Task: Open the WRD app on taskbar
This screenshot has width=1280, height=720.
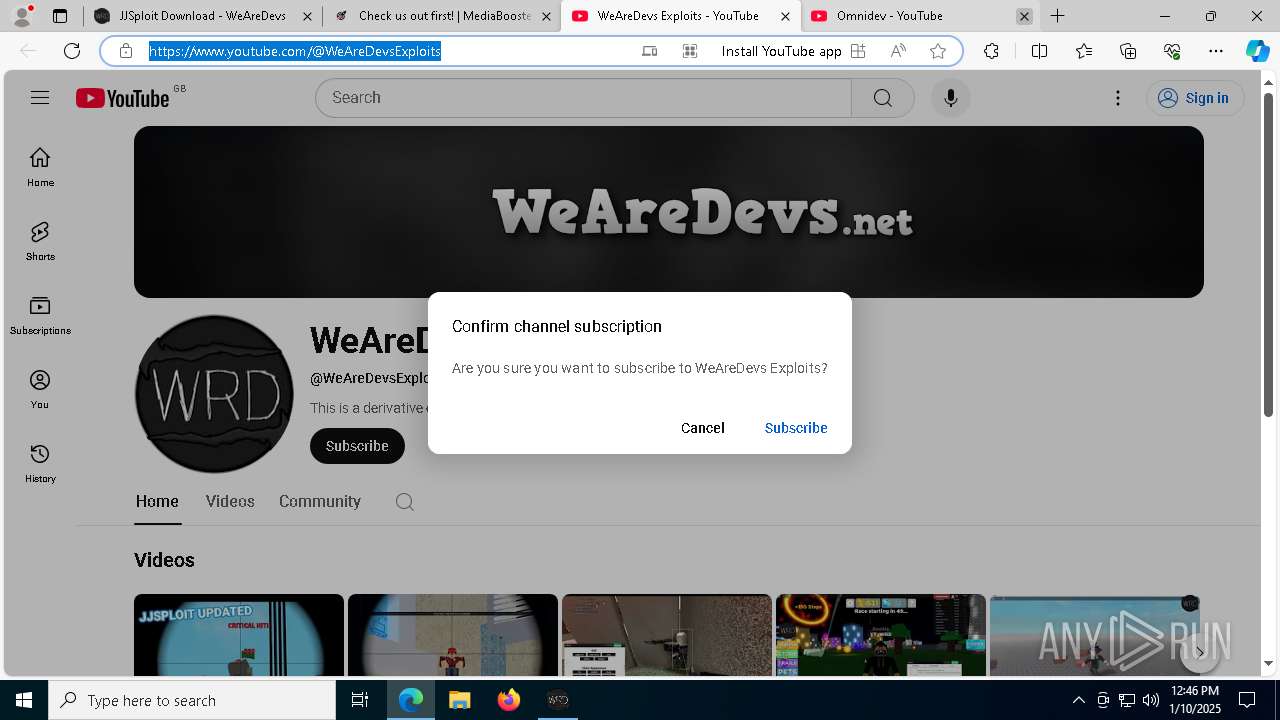Action: pyautogui.click(x=558, y=700)
